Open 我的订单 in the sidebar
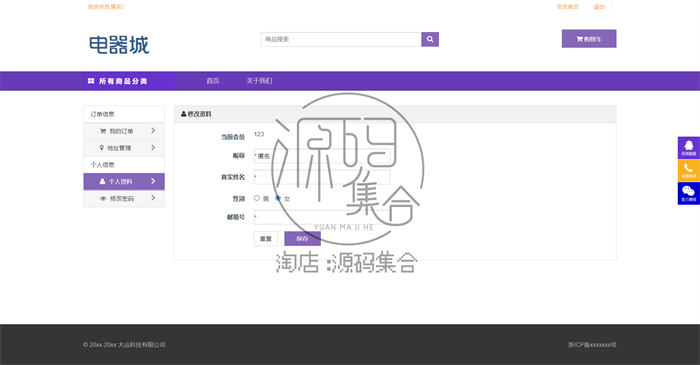The image size is (700, 365). pyautogui.click(x=124, y=131)
